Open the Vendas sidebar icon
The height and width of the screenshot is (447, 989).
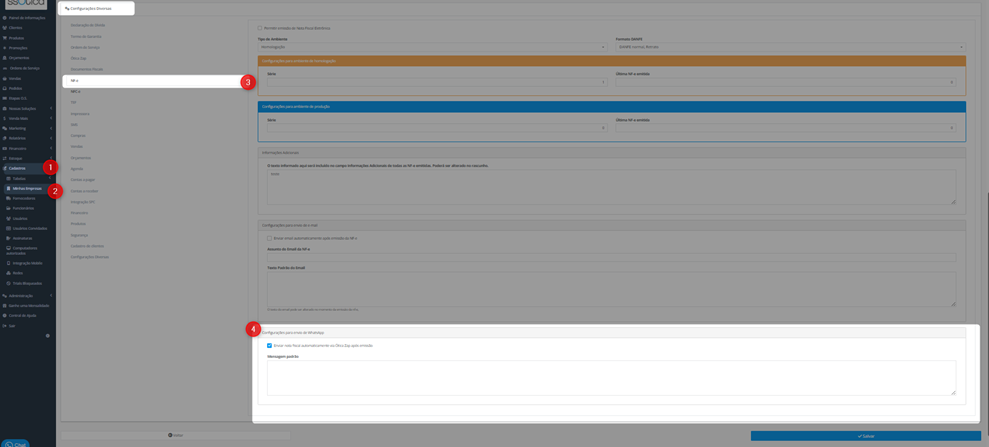click(4, 78)
